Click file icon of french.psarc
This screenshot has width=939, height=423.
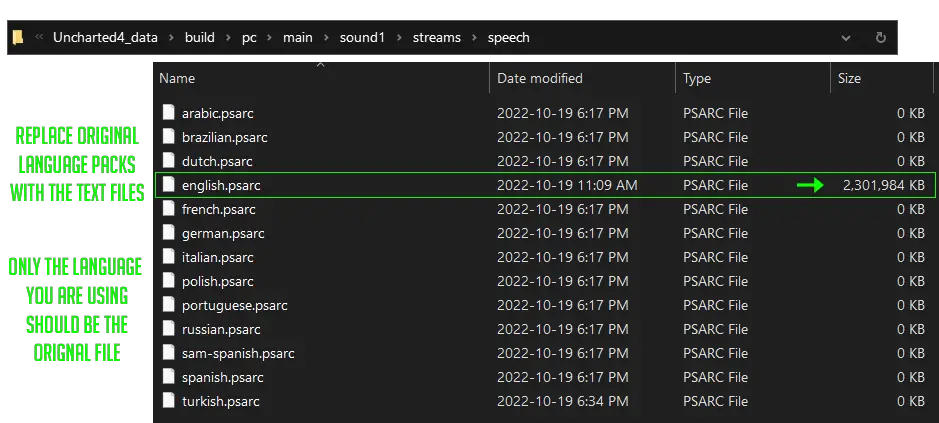[x=169, y=209]
